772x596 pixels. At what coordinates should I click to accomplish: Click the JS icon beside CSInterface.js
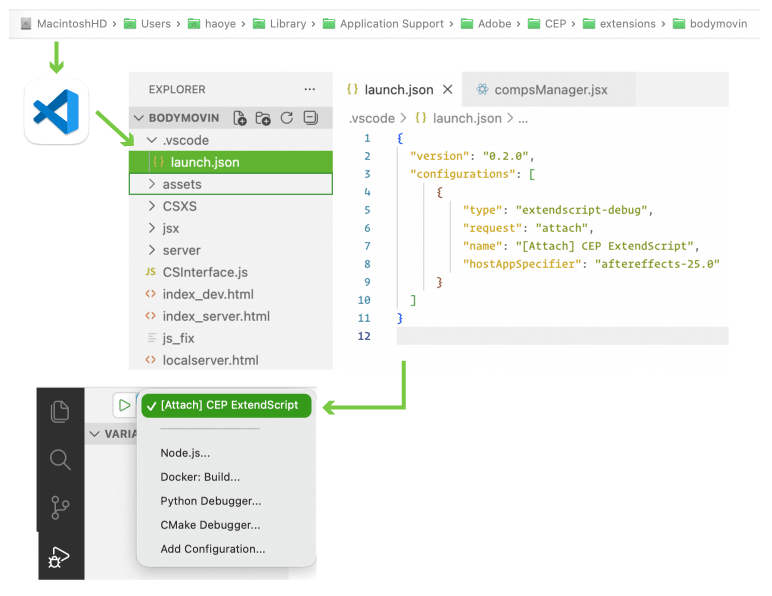tap(151, 272)
